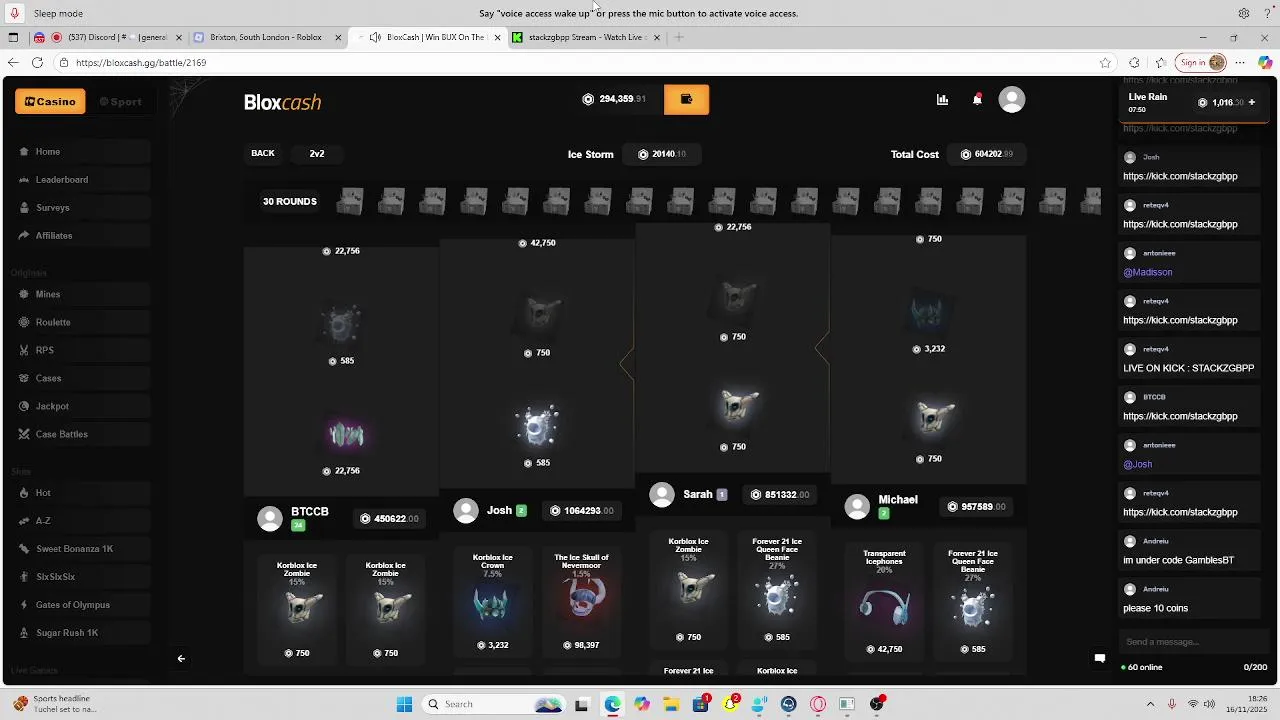The height and width of the screenshot is (720, 1280).
Task: Open Affiliates in sidebar
Action: click(x=82, y=236)
